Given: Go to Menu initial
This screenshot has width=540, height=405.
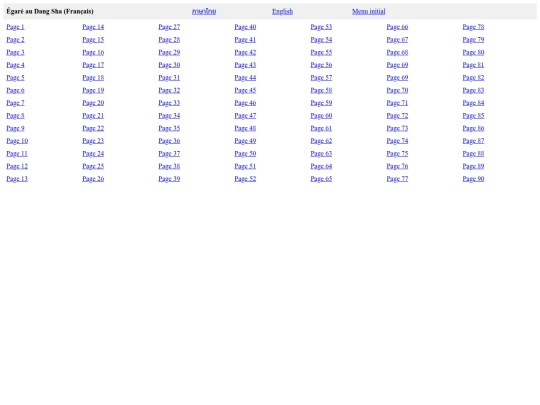Looking at the screenshot, I should tap(368, 11).
